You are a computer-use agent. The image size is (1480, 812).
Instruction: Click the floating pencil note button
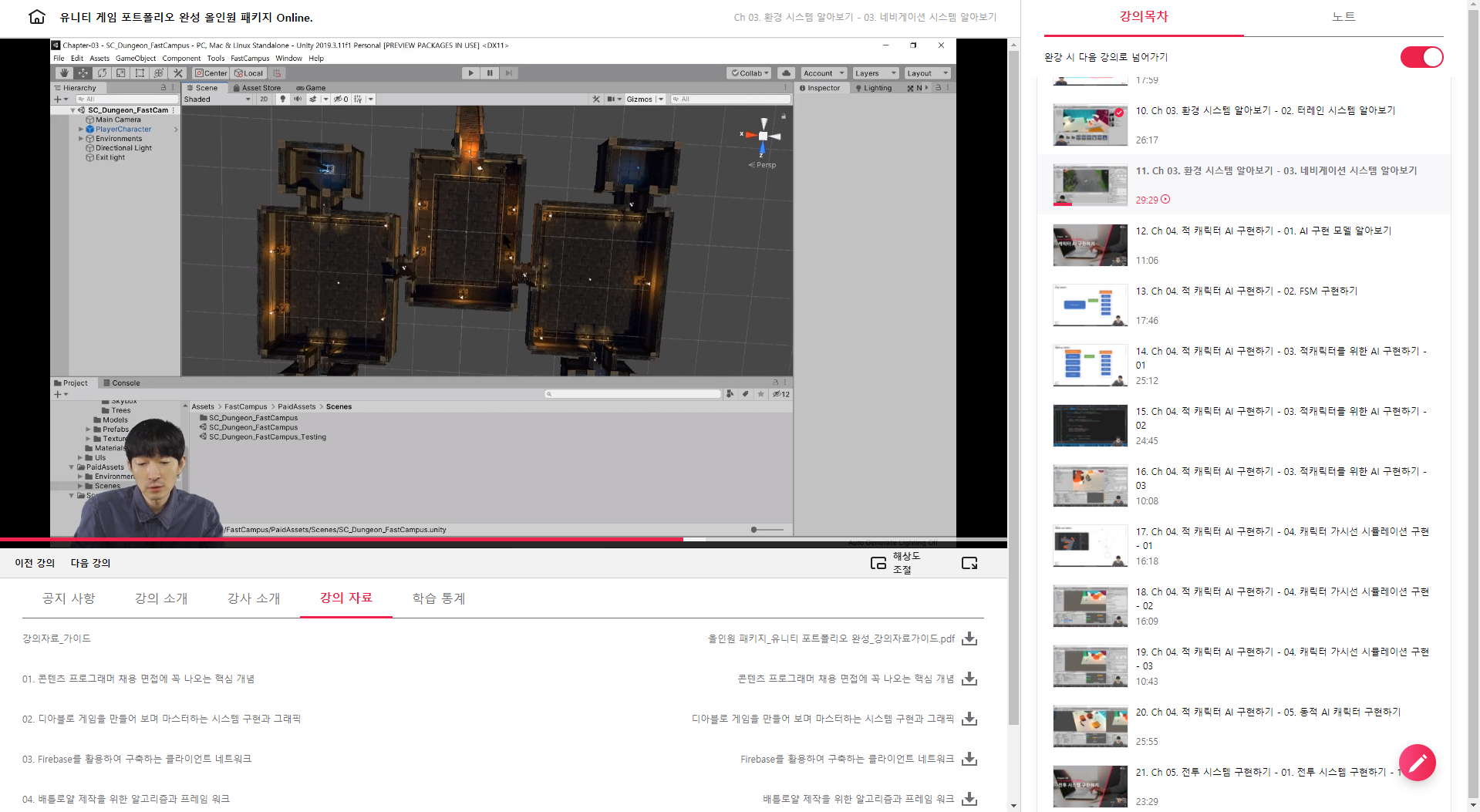coord(1417,763)
